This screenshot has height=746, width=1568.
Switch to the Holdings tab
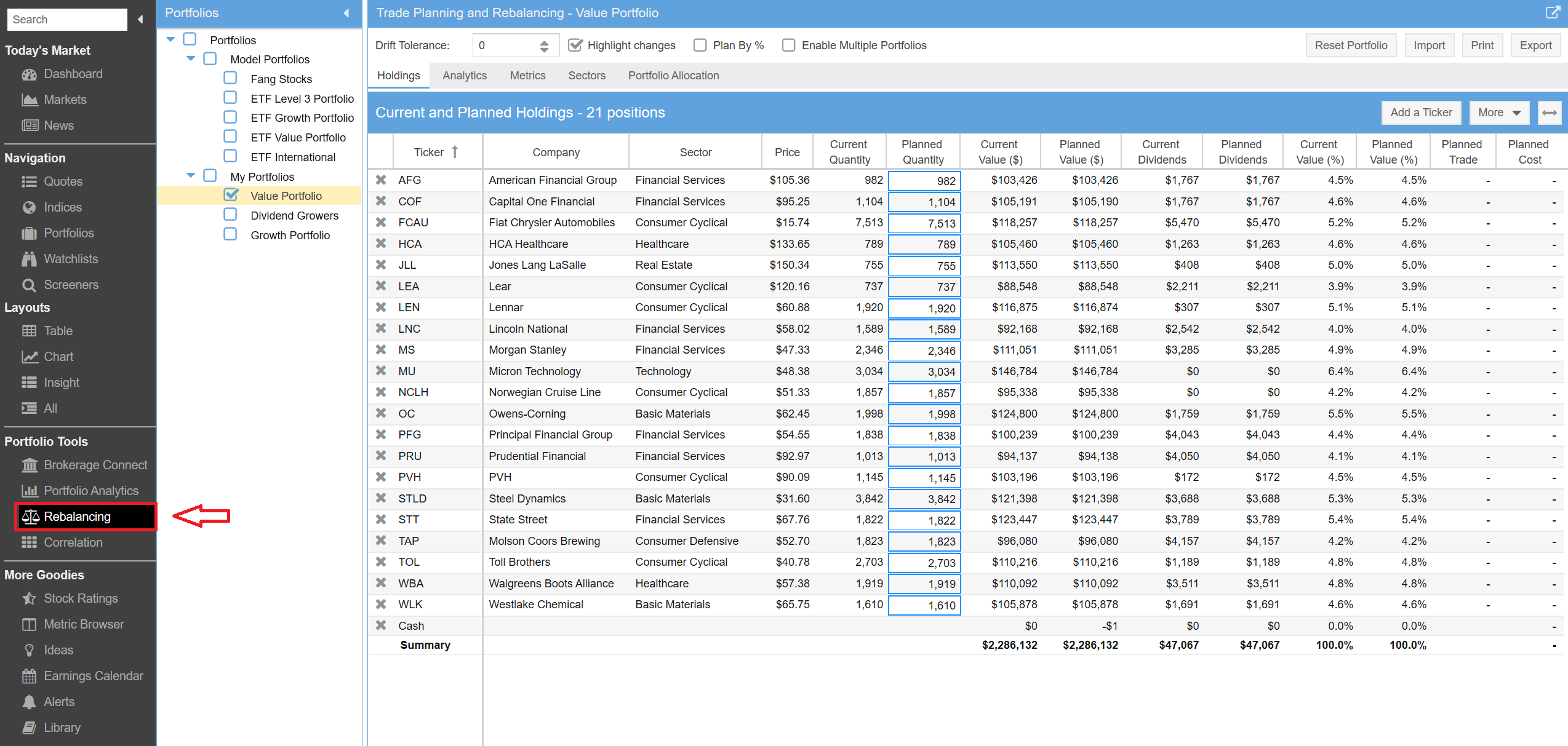coord(398,75)
